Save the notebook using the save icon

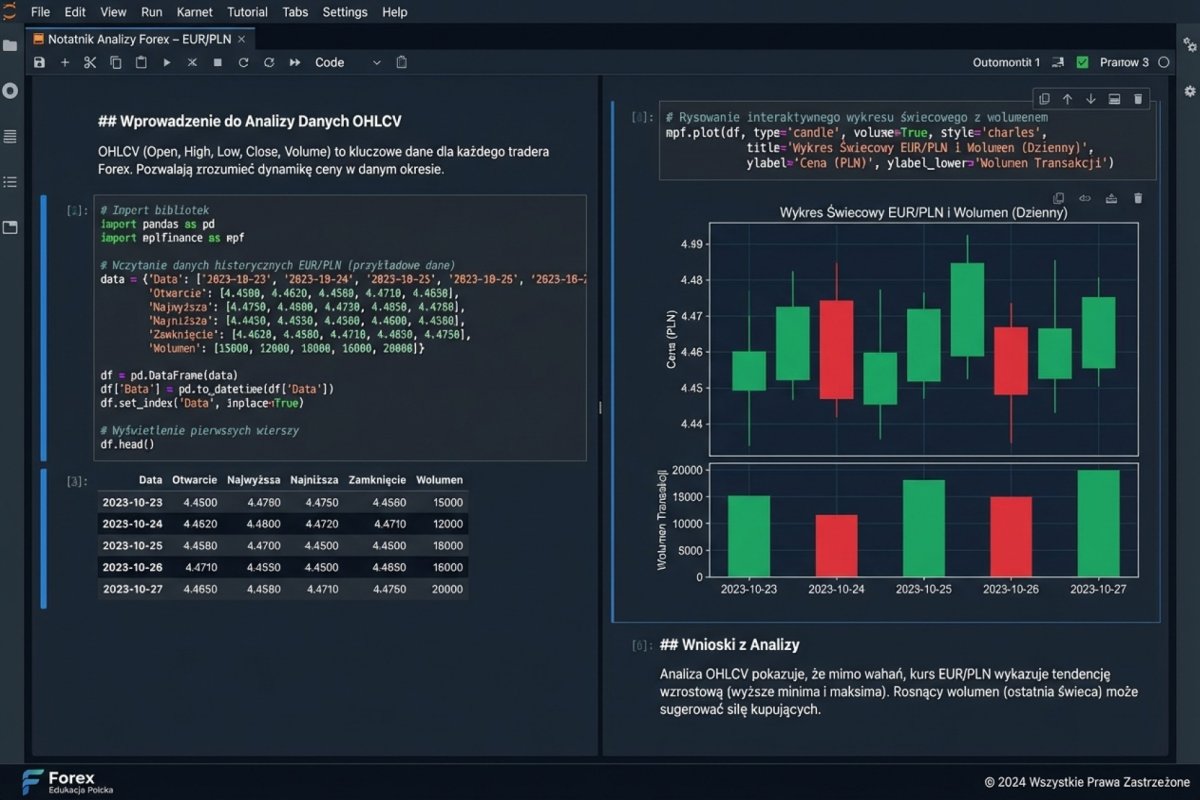(39, 62)
